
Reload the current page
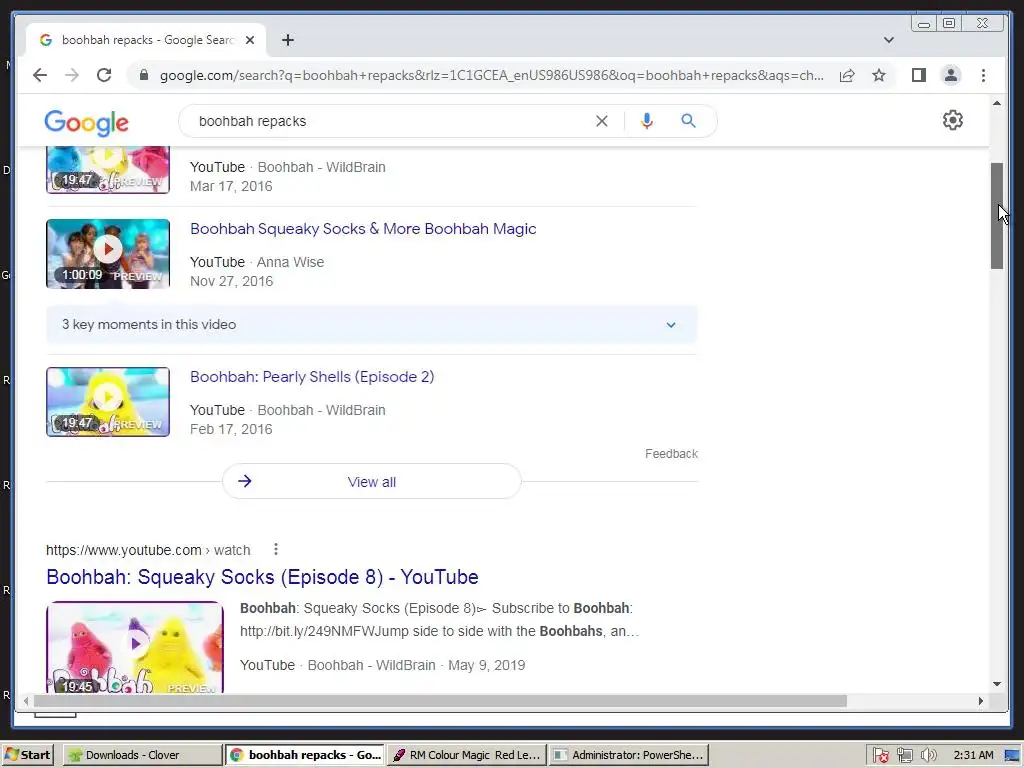coord(104,75)
